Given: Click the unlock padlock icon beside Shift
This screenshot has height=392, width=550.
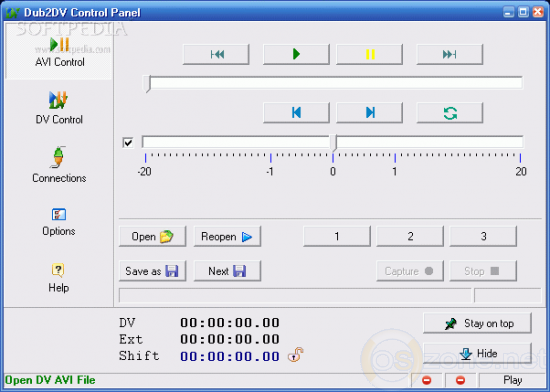Looking at the screenshot, I should tap(295, 355).
